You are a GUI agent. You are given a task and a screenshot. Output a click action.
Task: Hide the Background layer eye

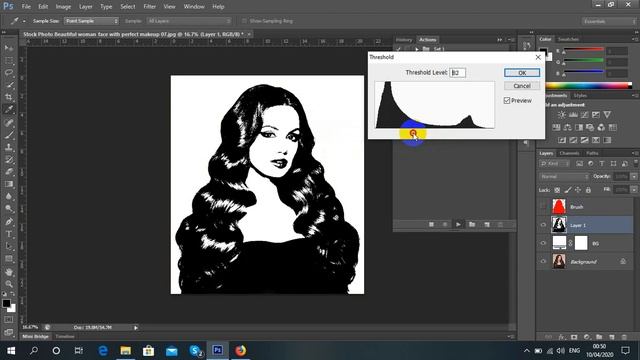click(543, 262)
